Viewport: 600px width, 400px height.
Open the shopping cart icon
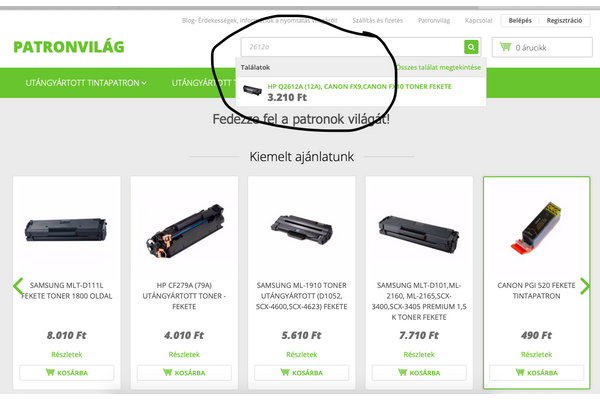tap(505, 47)
